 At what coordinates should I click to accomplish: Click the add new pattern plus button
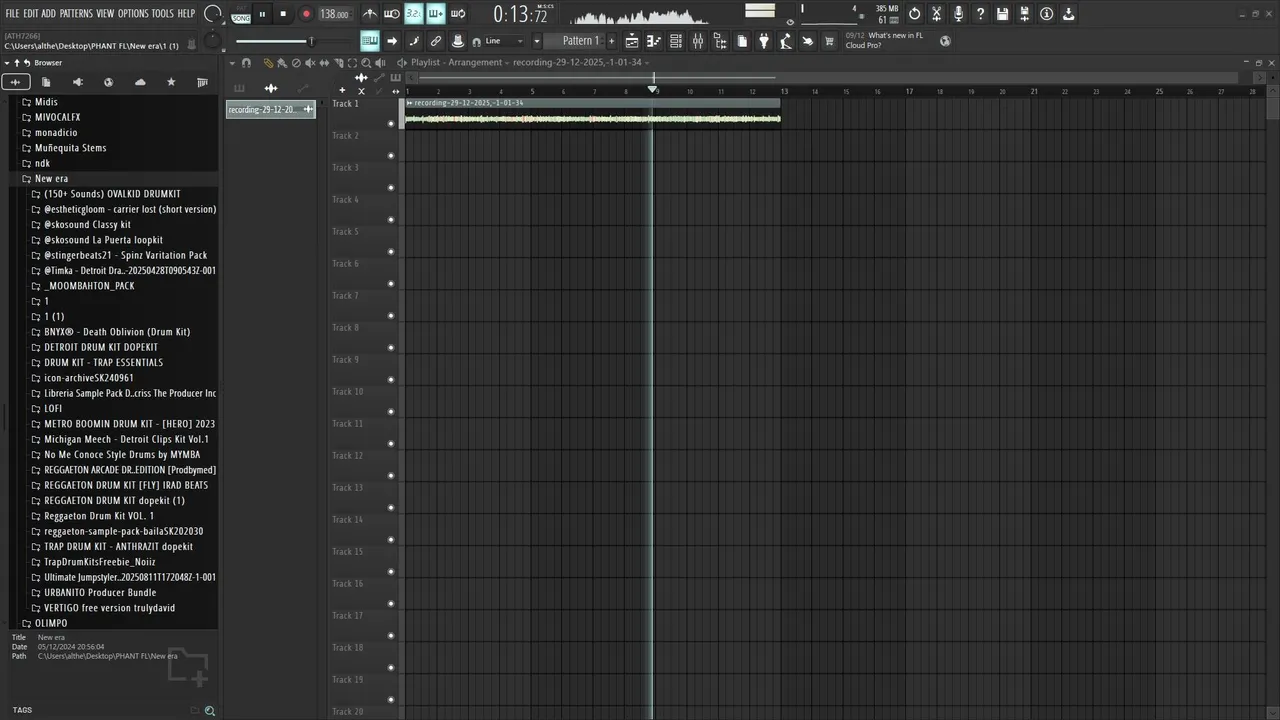612,41
